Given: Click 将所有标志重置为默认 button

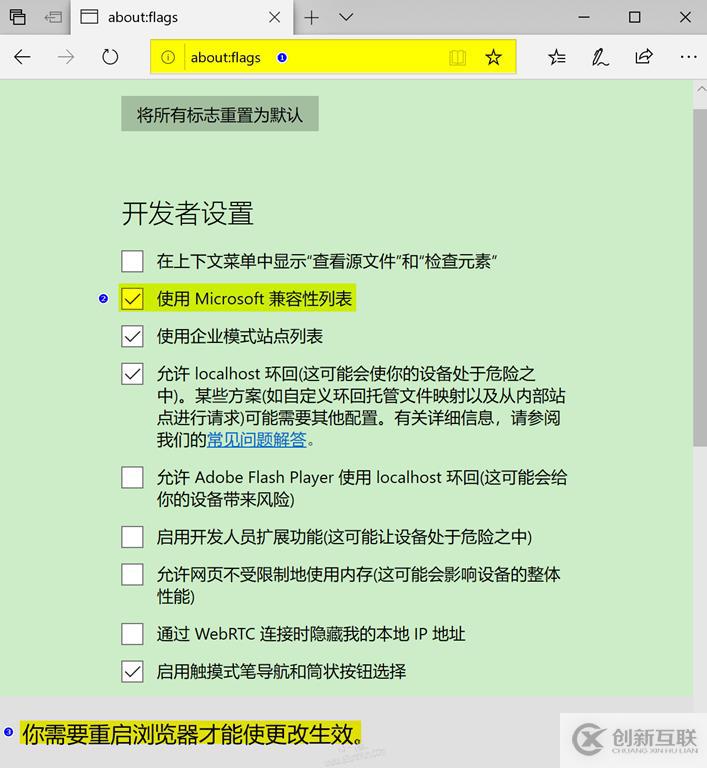Looking at the screenshot, I should tap(220, 114).
